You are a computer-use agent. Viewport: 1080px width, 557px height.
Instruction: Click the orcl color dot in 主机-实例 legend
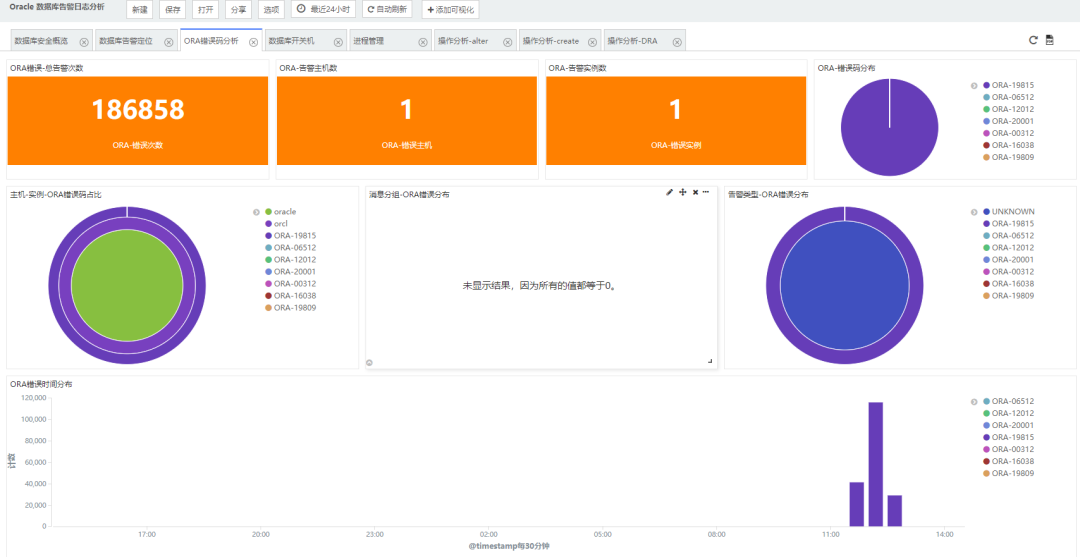(x=269, y=224)
